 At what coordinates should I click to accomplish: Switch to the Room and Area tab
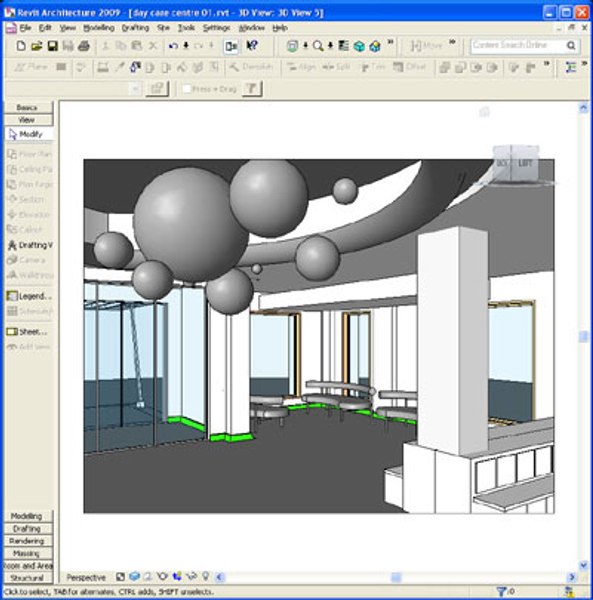(x=28, y=566)
